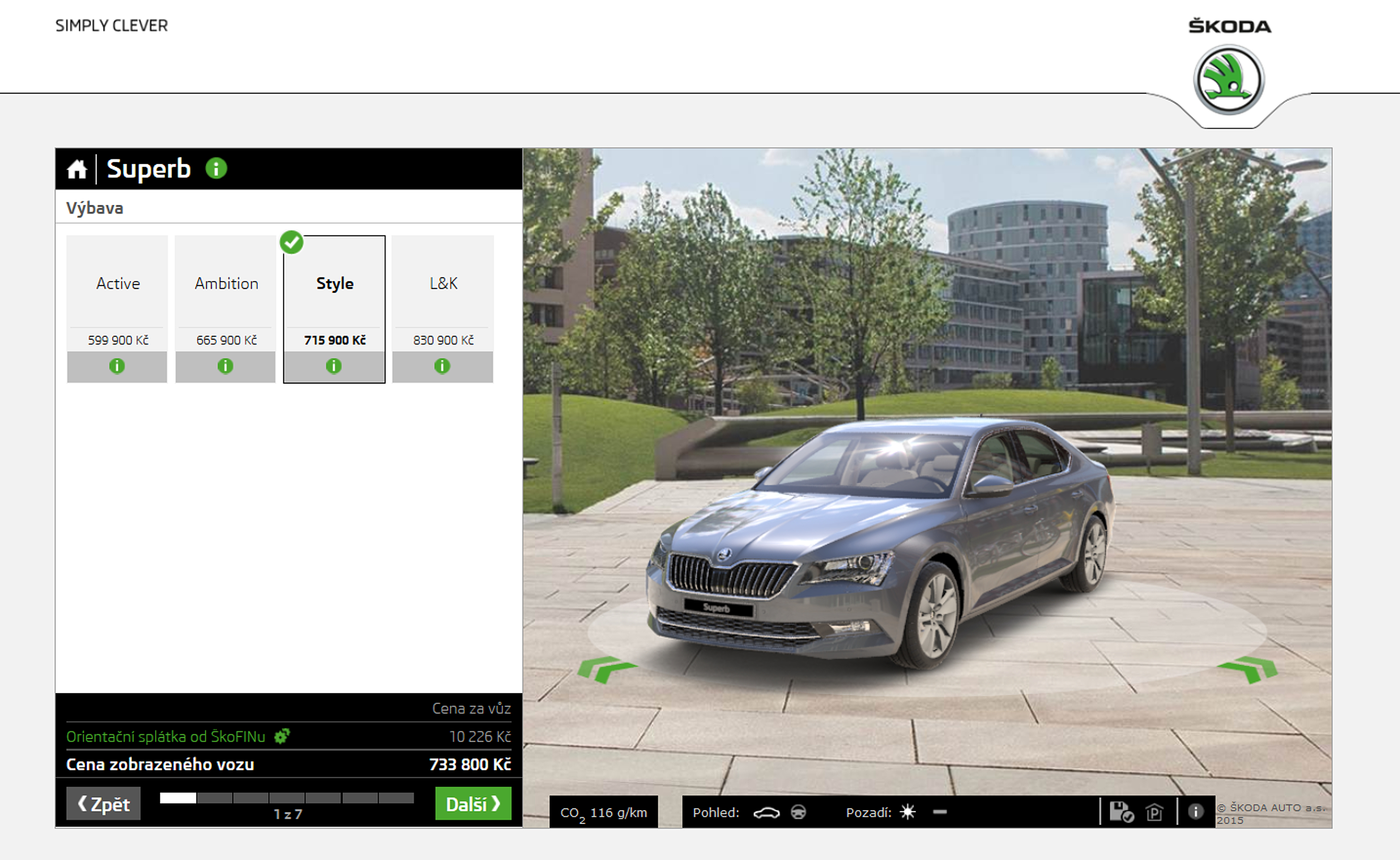Switch to exterior car view
The width and height of the screenshot is (1400, 860).
767,812
